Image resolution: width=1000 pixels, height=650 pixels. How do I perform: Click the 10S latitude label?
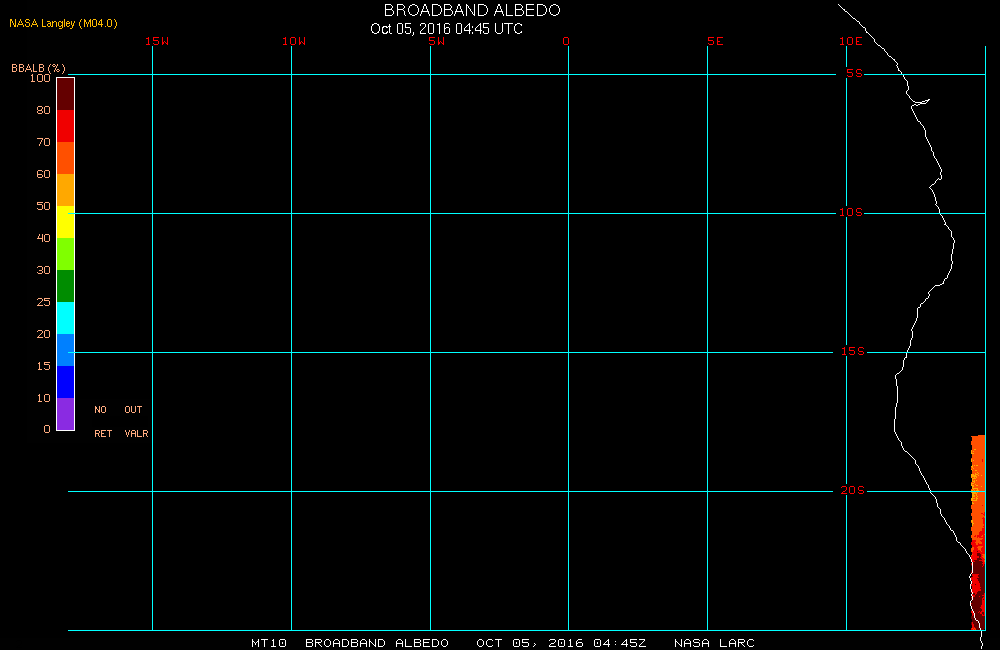click(851, 212)
